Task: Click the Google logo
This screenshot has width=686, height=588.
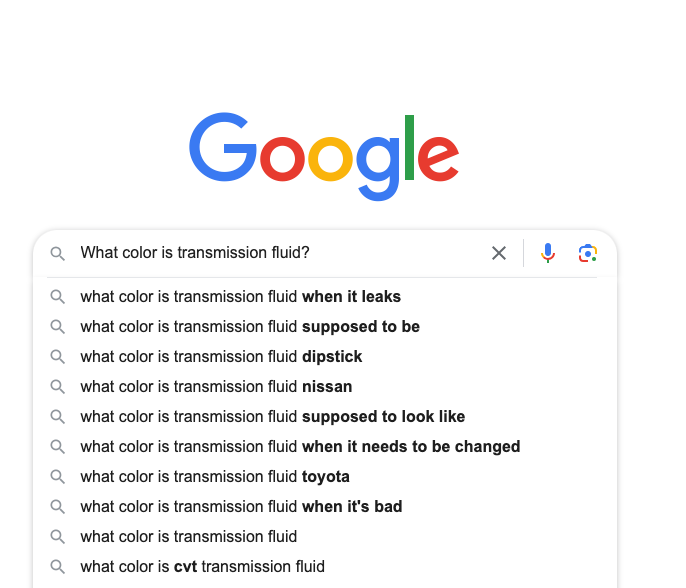Action: coord(324,157)
